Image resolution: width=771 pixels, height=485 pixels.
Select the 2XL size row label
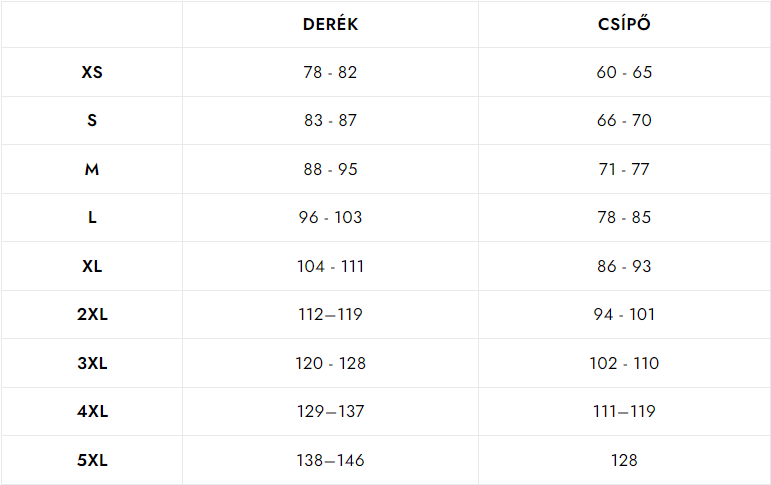(x=92, y=314)
